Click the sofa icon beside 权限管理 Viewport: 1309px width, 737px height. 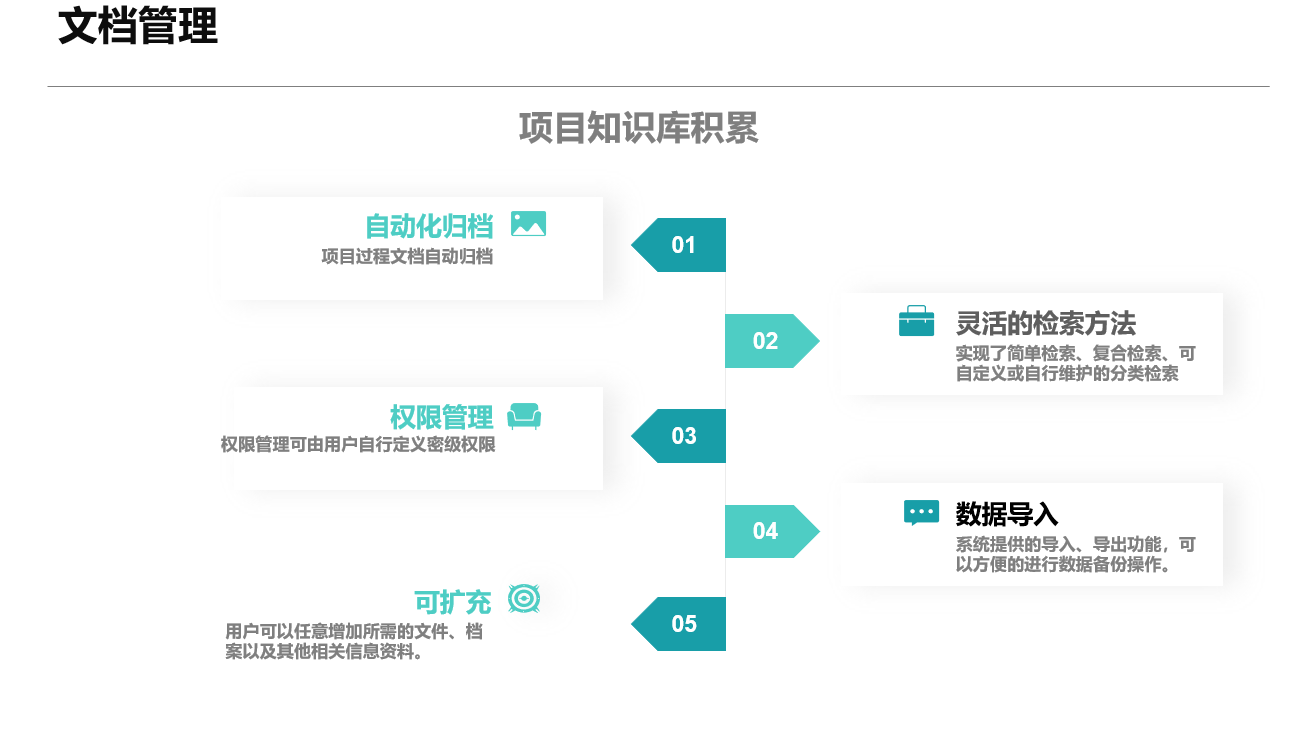[x=524, y=416]
